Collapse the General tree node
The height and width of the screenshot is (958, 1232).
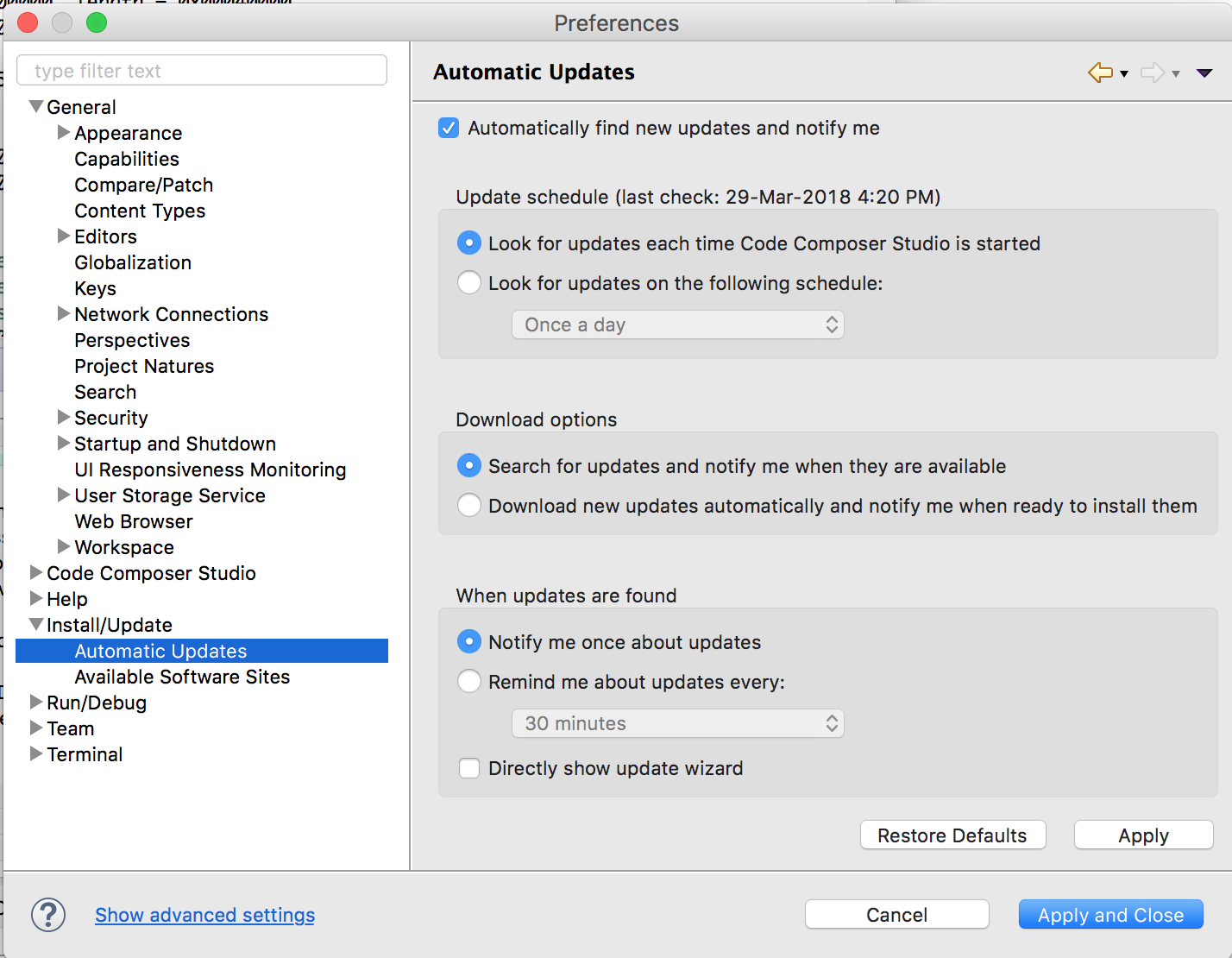tap(36, 107)
